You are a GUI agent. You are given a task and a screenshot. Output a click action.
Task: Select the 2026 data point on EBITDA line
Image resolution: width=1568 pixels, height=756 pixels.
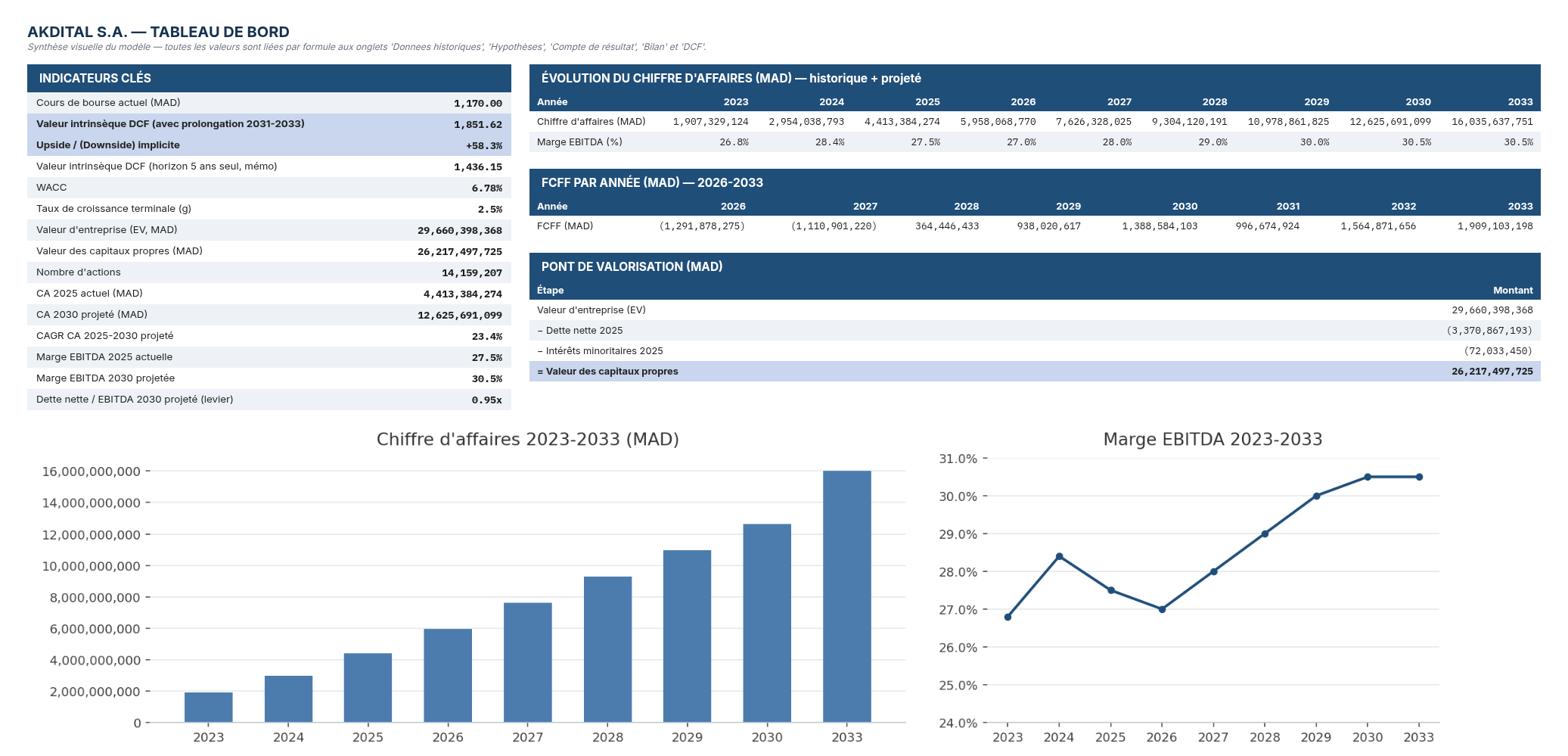tap(1162, 609)
